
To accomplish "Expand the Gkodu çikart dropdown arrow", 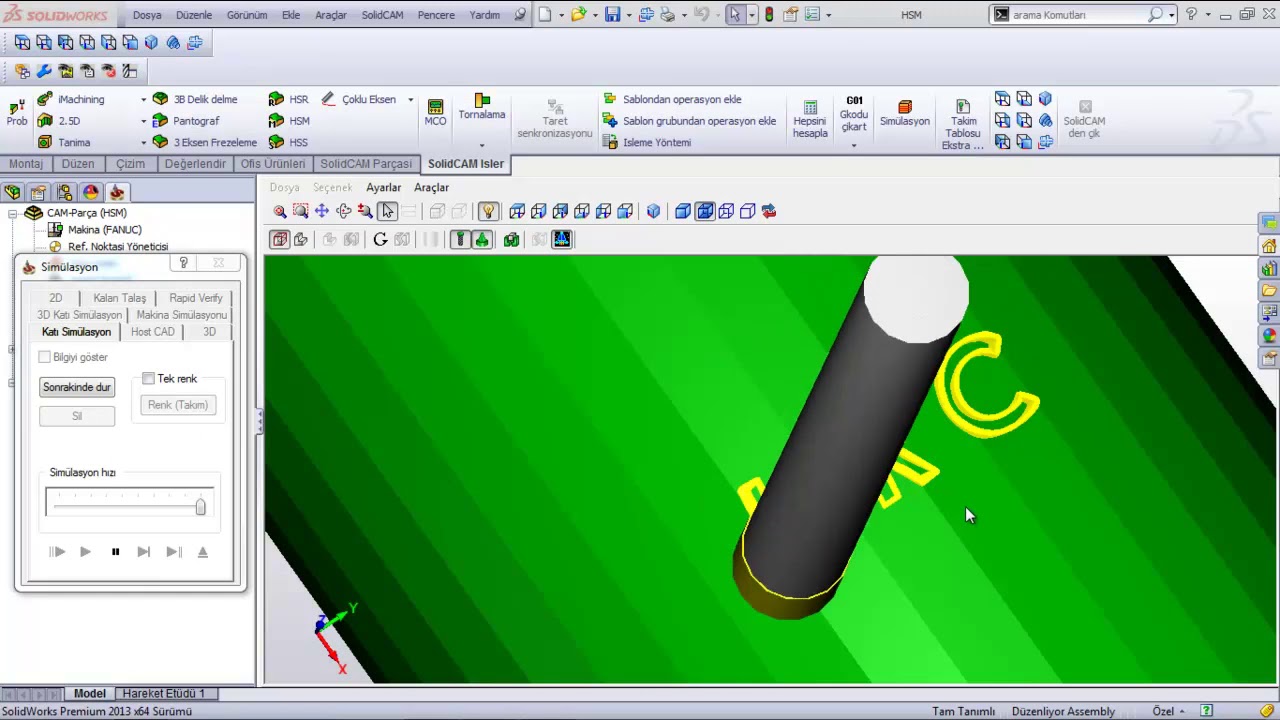I will (x=854, y=145).
